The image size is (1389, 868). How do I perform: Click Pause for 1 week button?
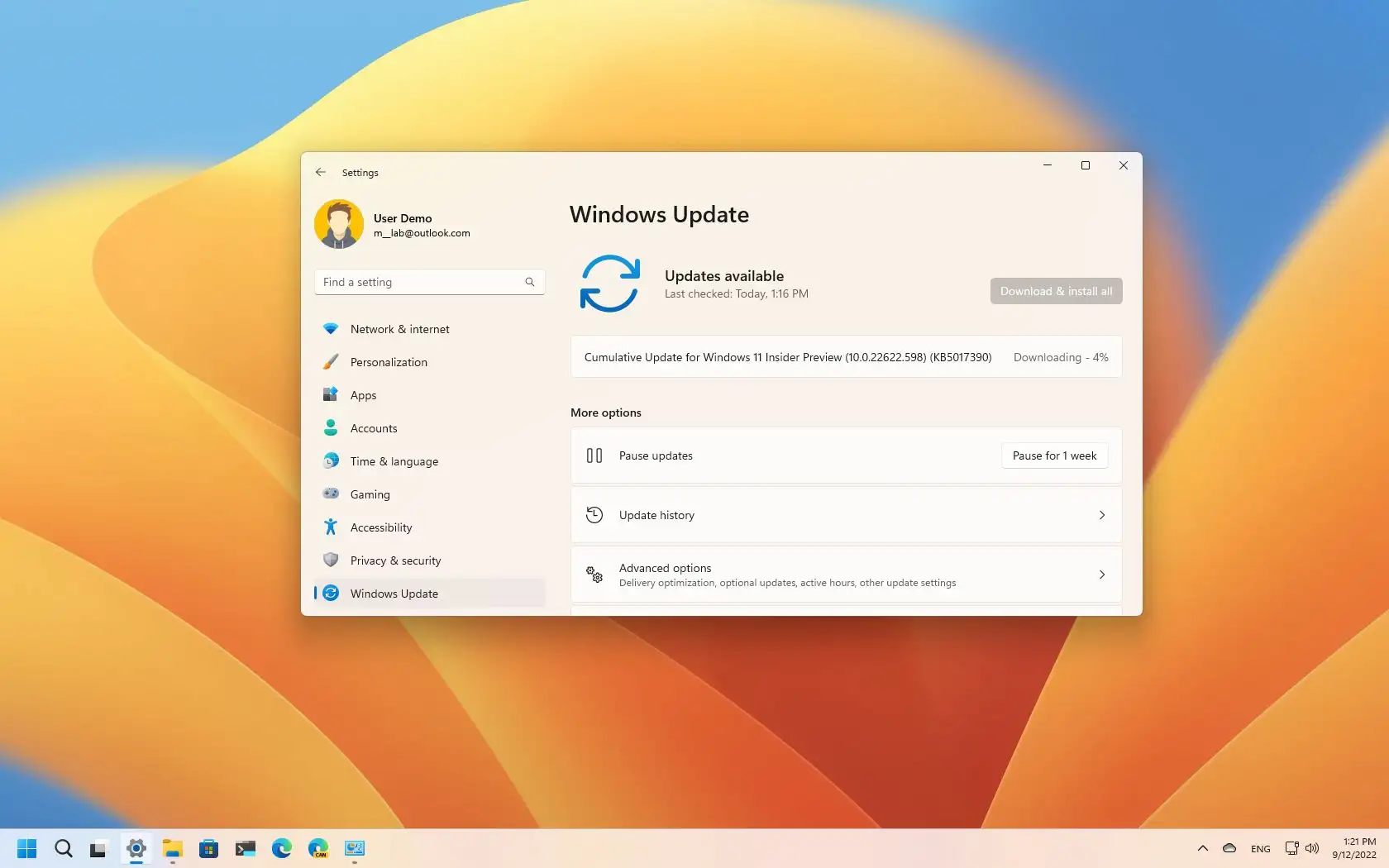point(1054,455)
